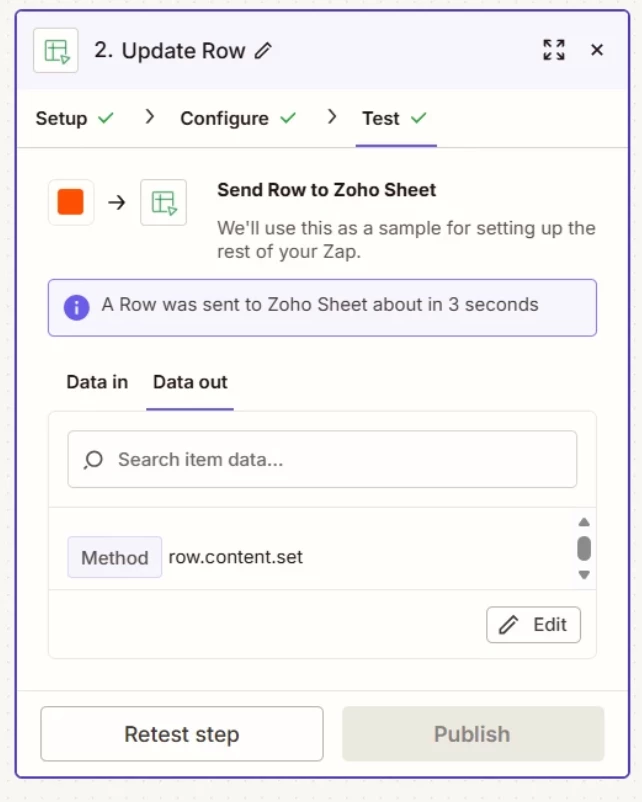Select the Test tab
The width and height of the screenshot is (642, 802).
pos(394,118)
